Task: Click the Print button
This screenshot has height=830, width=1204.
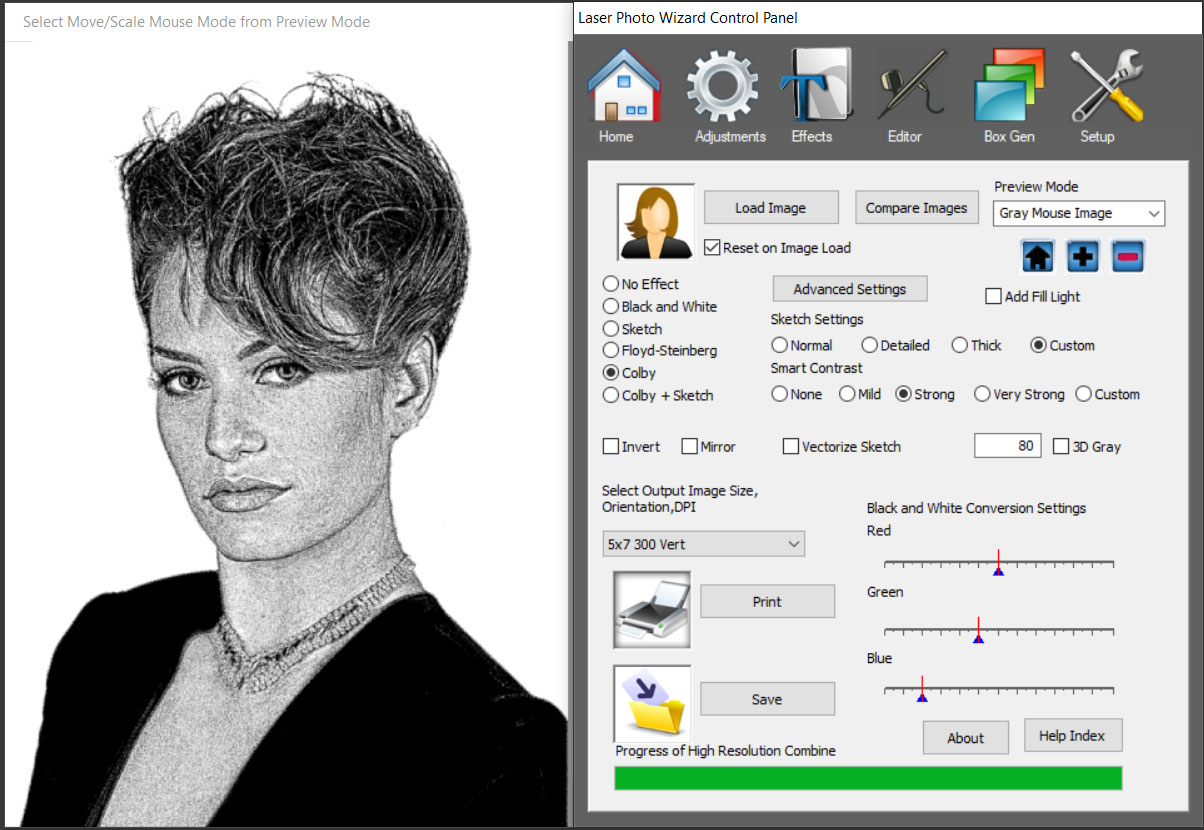Action: pos(767,602)
